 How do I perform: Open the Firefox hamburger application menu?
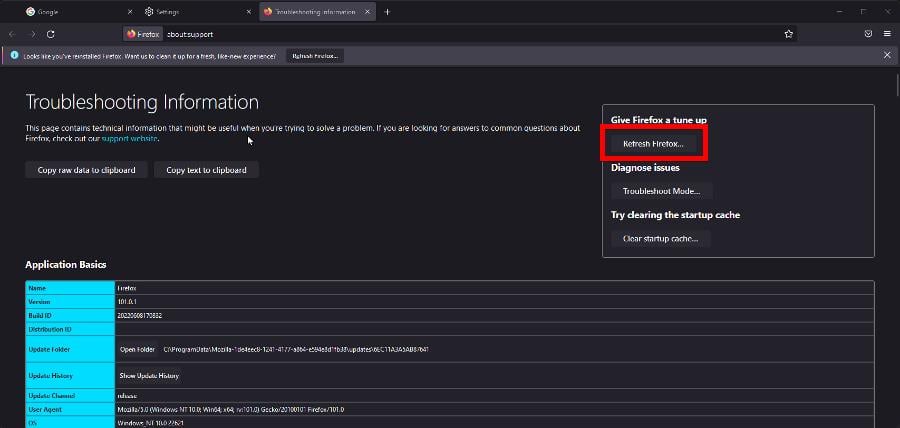(887, 34)
